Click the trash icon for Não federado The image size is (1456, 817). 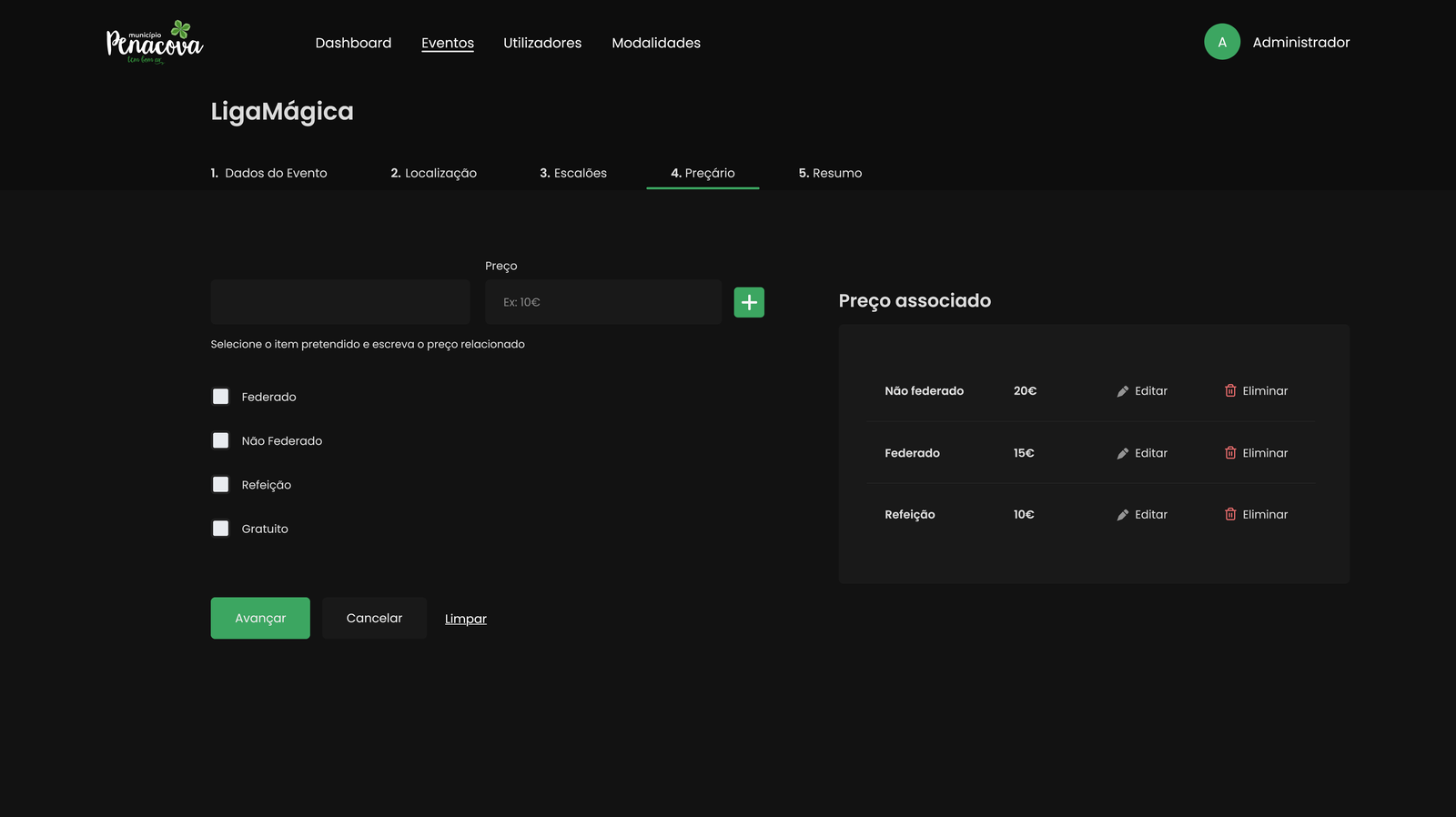coord(1230,390)
